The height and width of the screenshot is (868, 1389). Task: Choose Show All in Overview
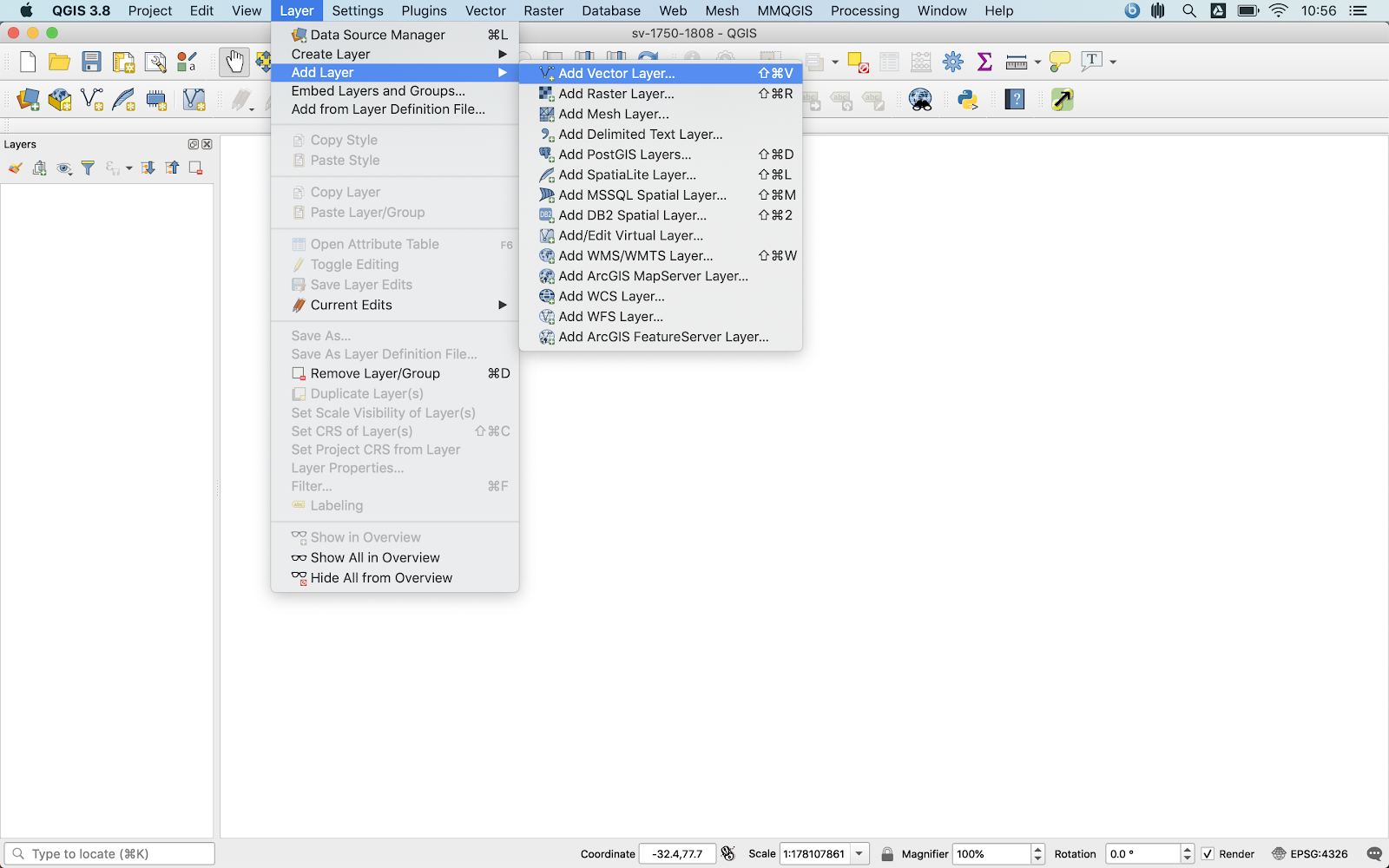pos(395,557)
